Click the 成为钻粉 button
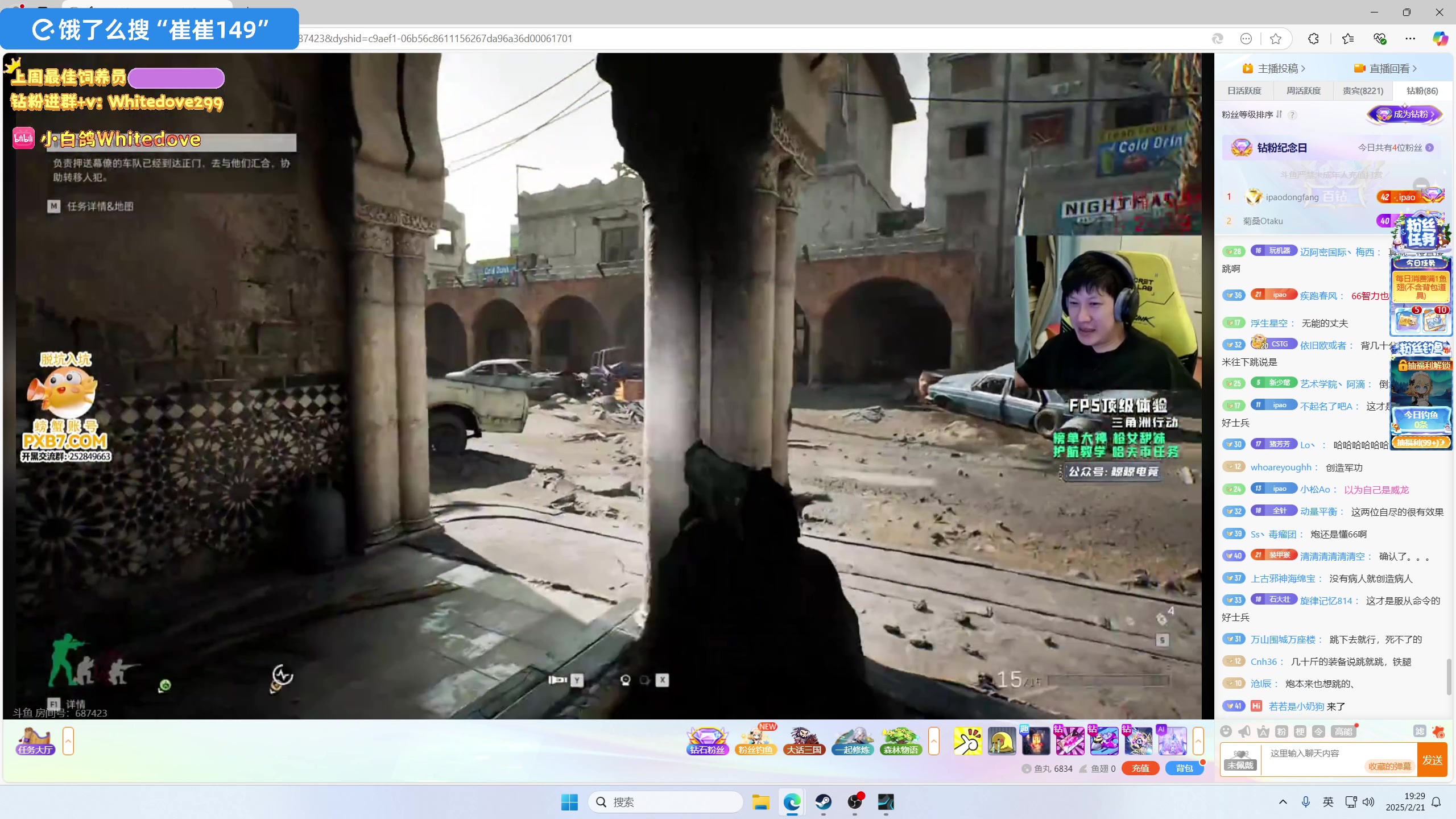The width and height of the screenshot is (1456, 819). coord(1405,114)
